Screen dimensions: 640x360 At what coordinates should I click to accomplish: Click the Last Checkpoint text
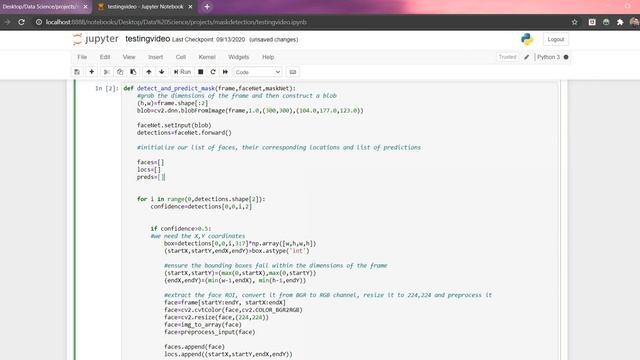[209, 40]
